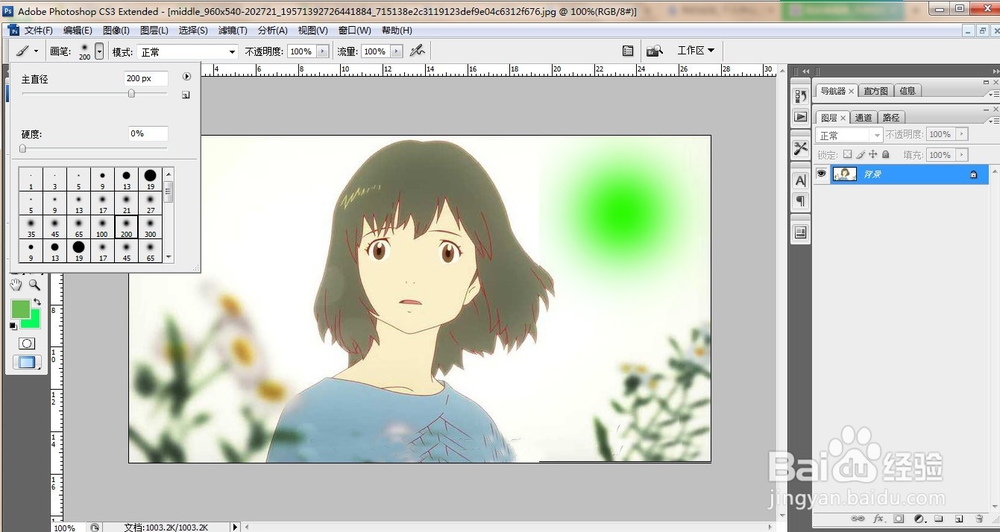Toggle lock position
The image size is (1000, 532).
coord(873,154)
